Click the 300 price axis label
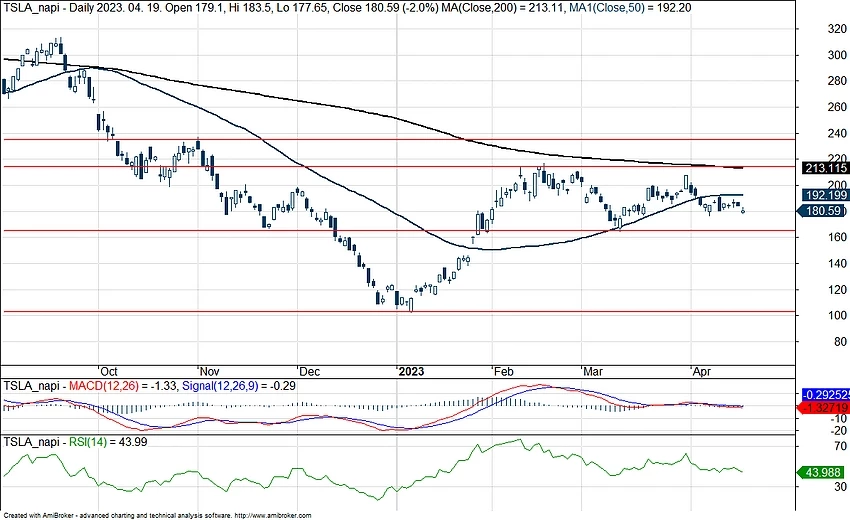 837,55
